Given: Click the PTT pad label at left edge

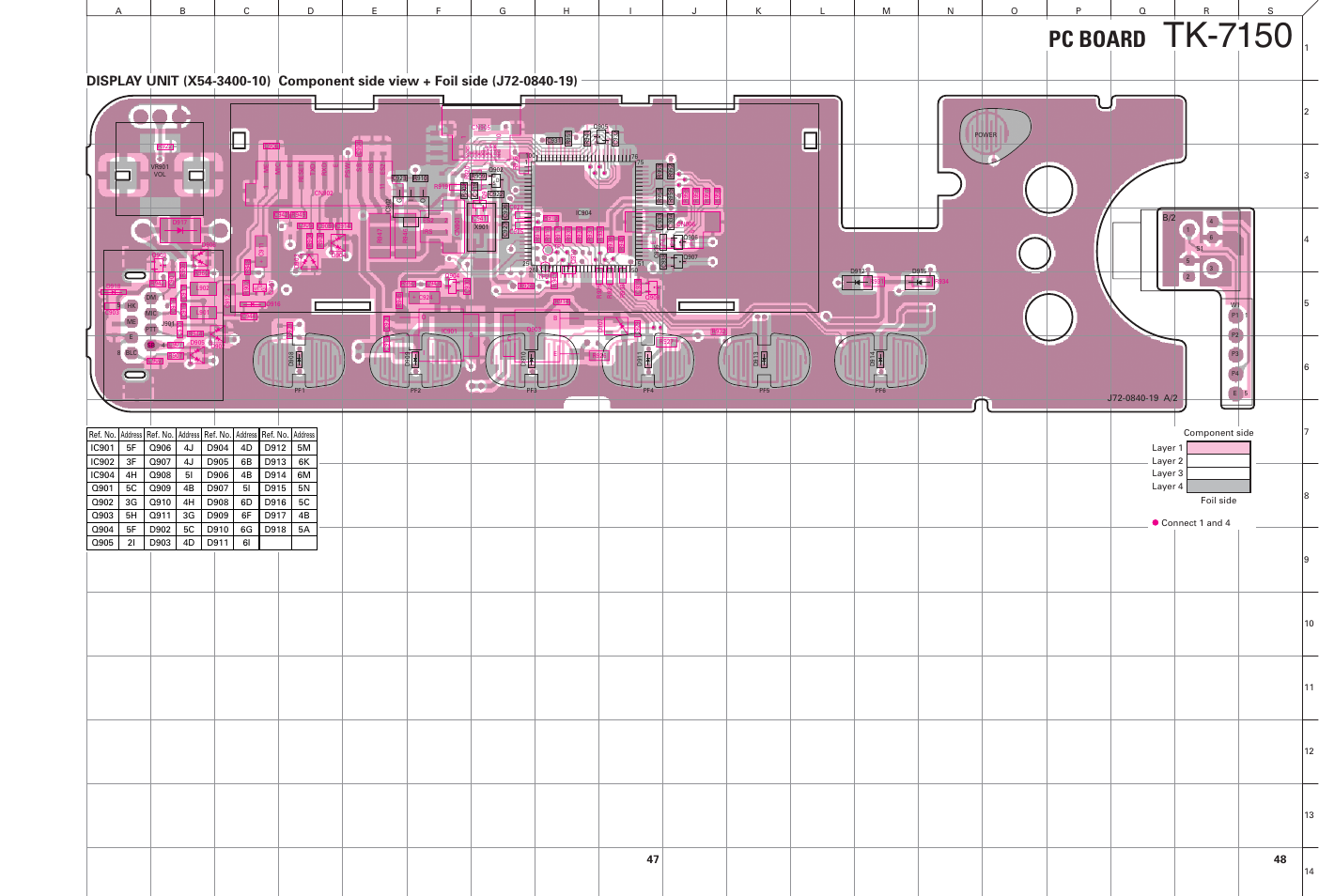Looking at the screenshot, I should 150,330.
